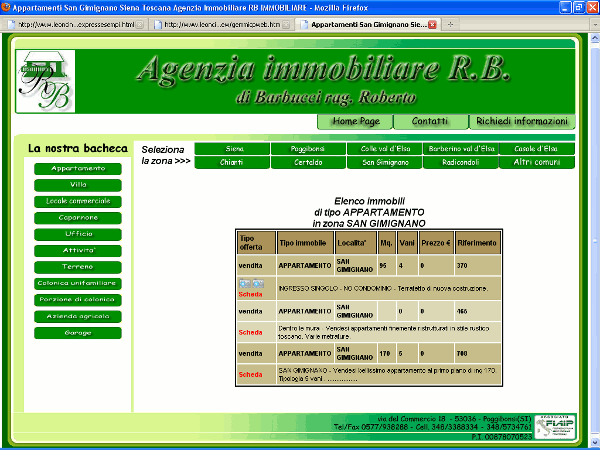Select the Altri comuni zone
This screenshot has height=450, width=600.
537,162
